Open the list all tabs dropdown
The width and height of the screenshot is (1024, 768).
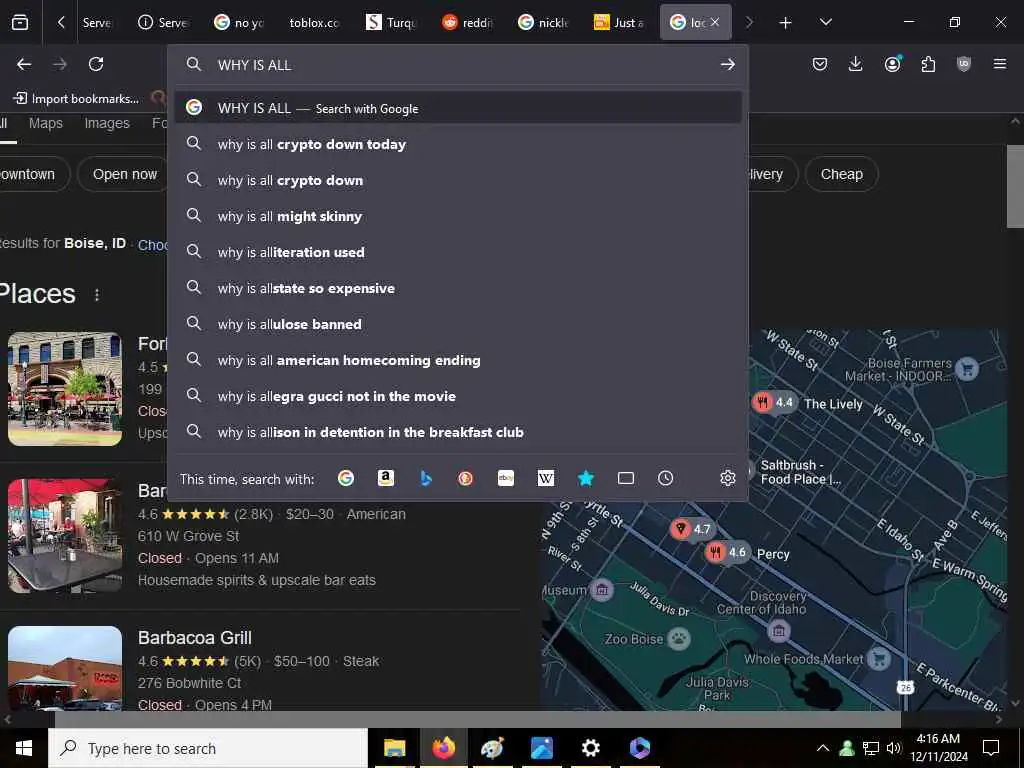[825, 23]
